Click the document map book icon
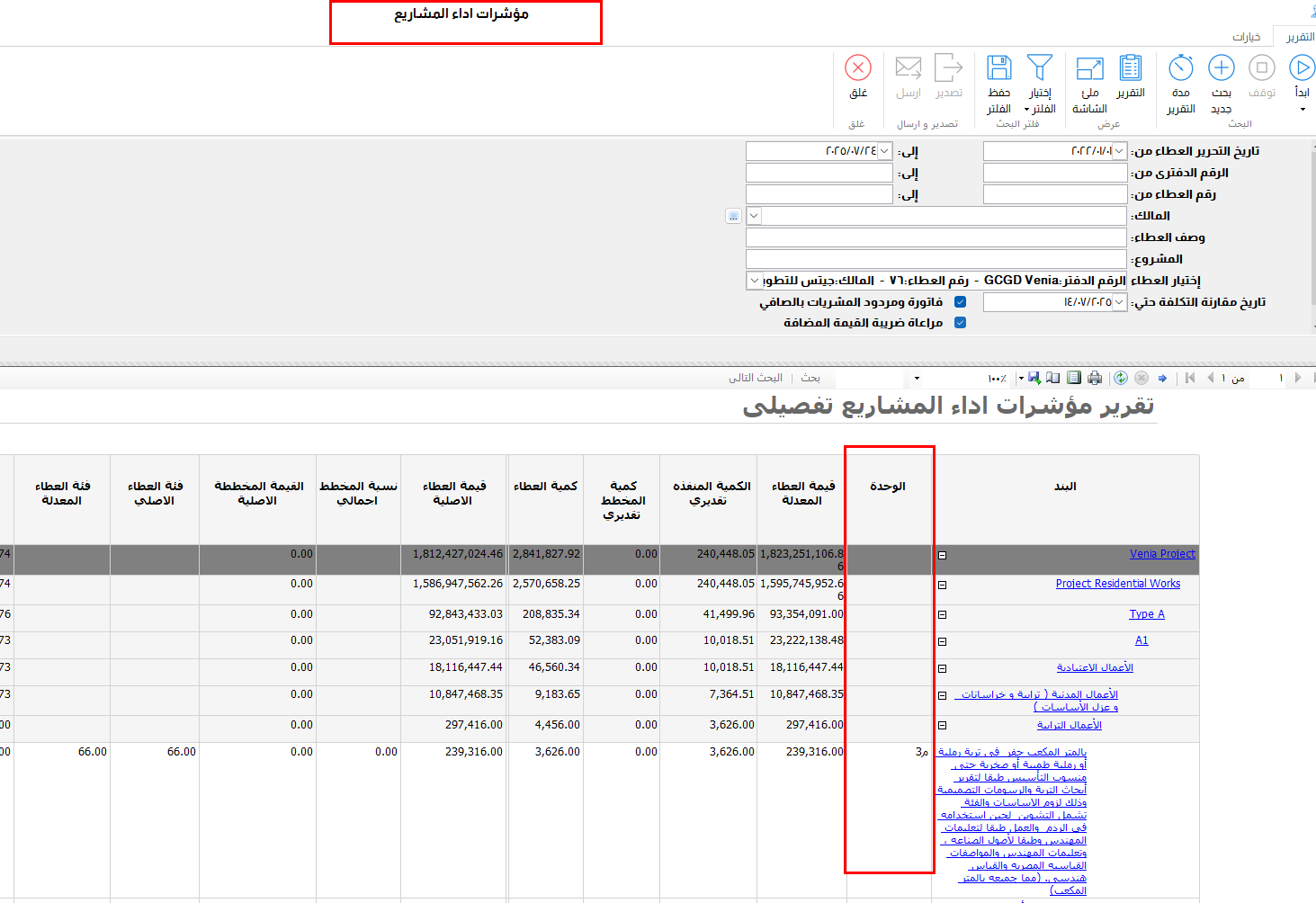Screen dimensions: 1316x903 pyautogui.click(x=1053, y=378)
